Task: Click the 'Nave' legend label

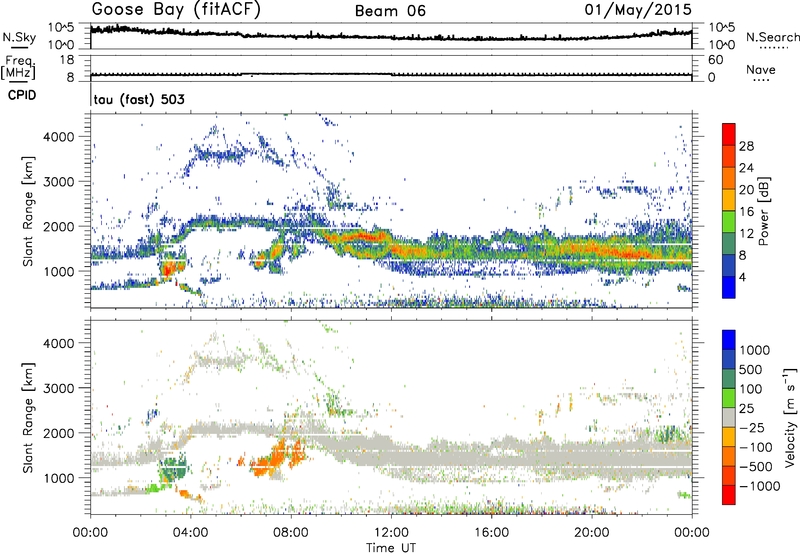Action: [x=761, y=69]
